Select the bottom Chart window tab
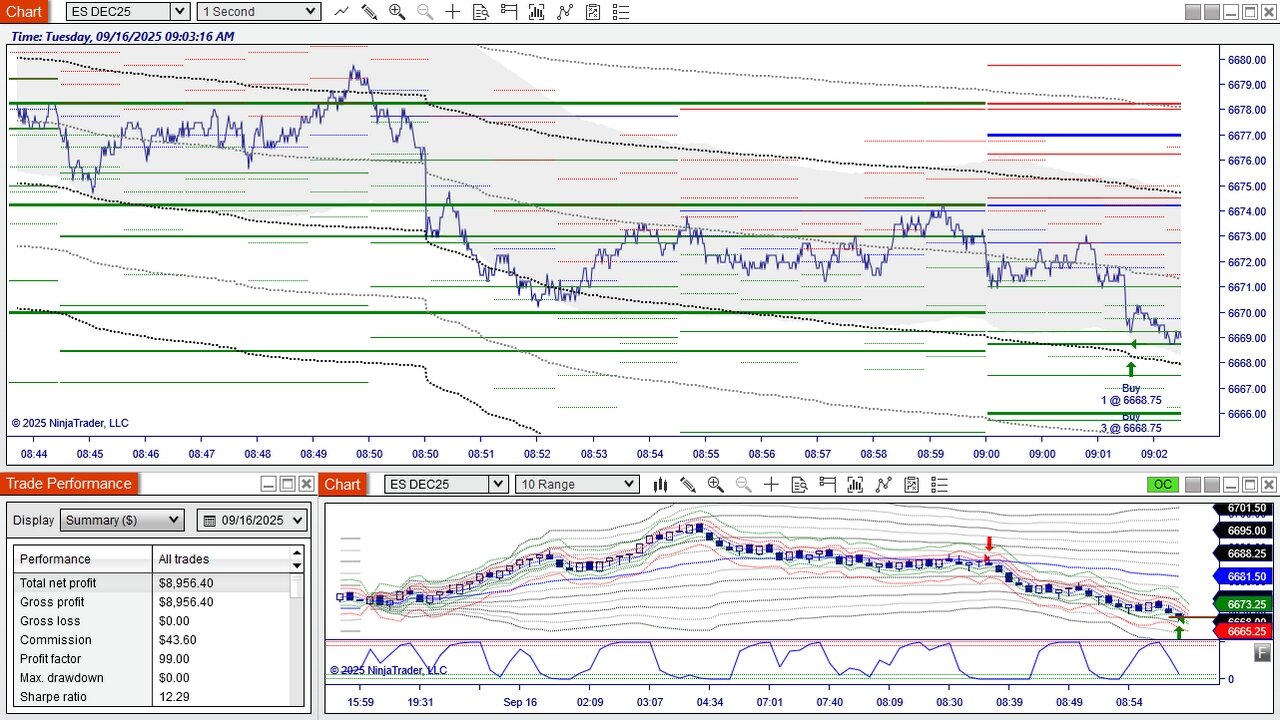 (342, 485)
